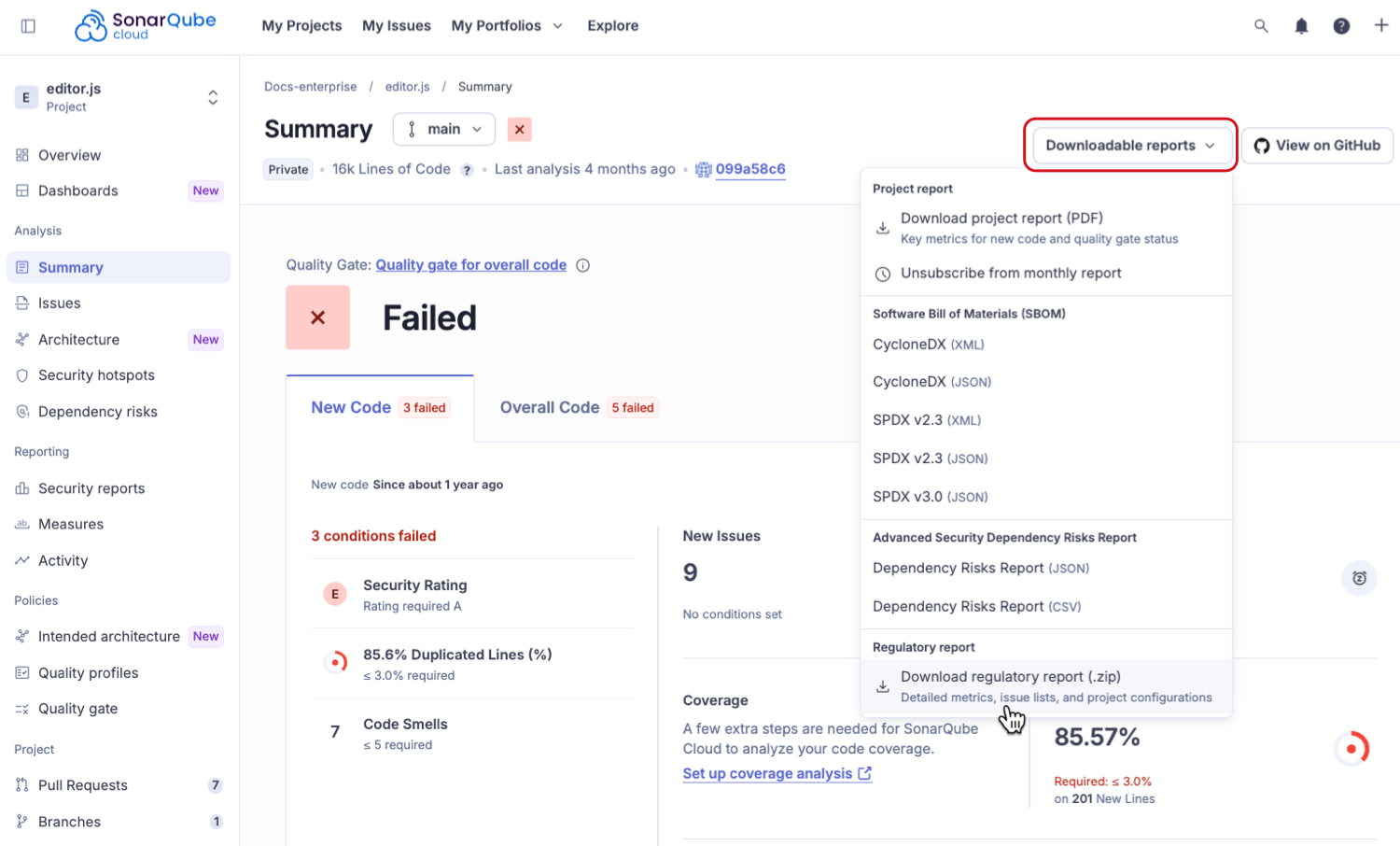Click the large Failed quality gate X icon
Viewport: 1400px width, 846px height.
coord(317,317)
